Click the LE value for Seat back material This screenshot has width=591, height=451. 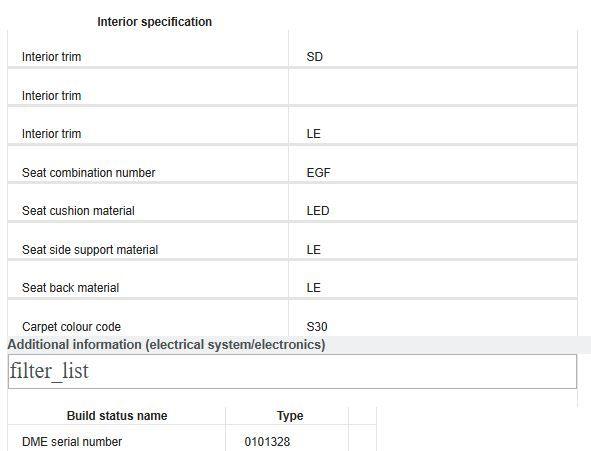tap(313, 288)
